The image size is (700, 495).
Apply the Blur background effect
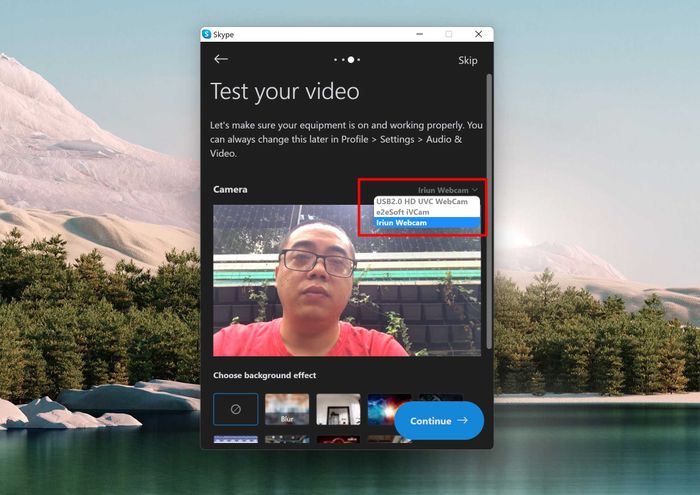[287, 409]
